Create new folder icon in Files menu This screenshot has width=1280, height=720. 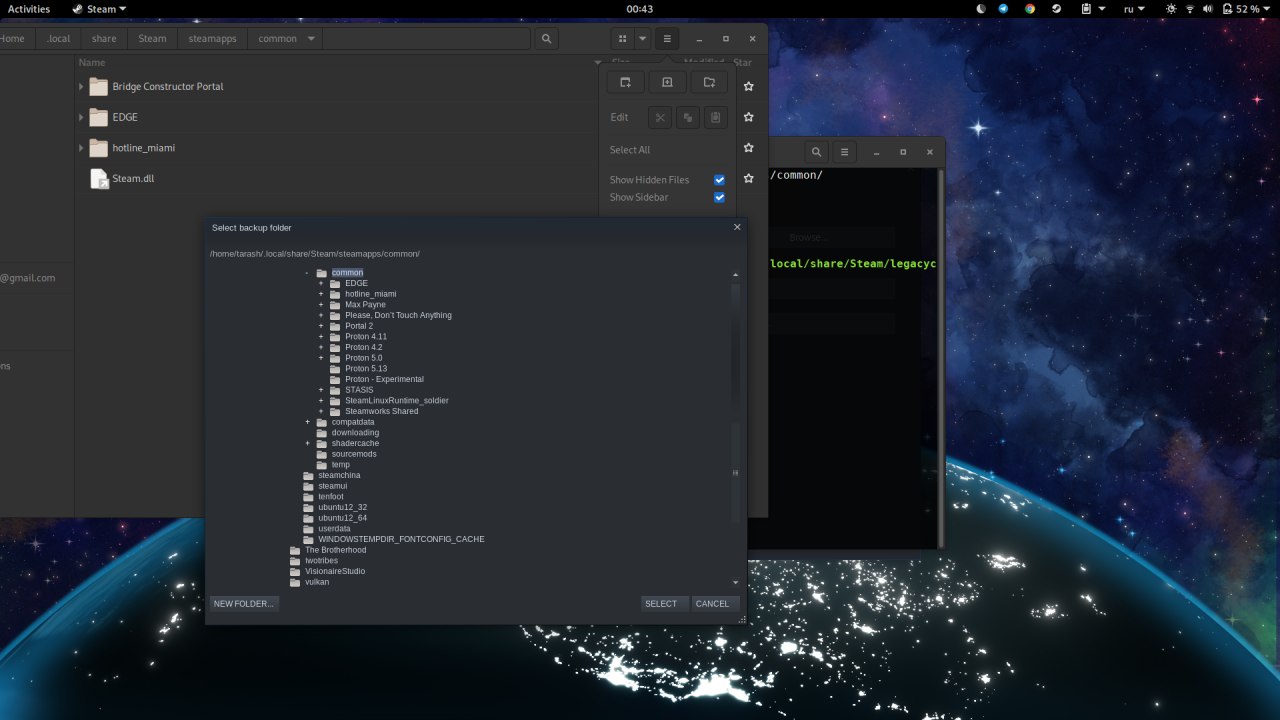click(709, 82)
